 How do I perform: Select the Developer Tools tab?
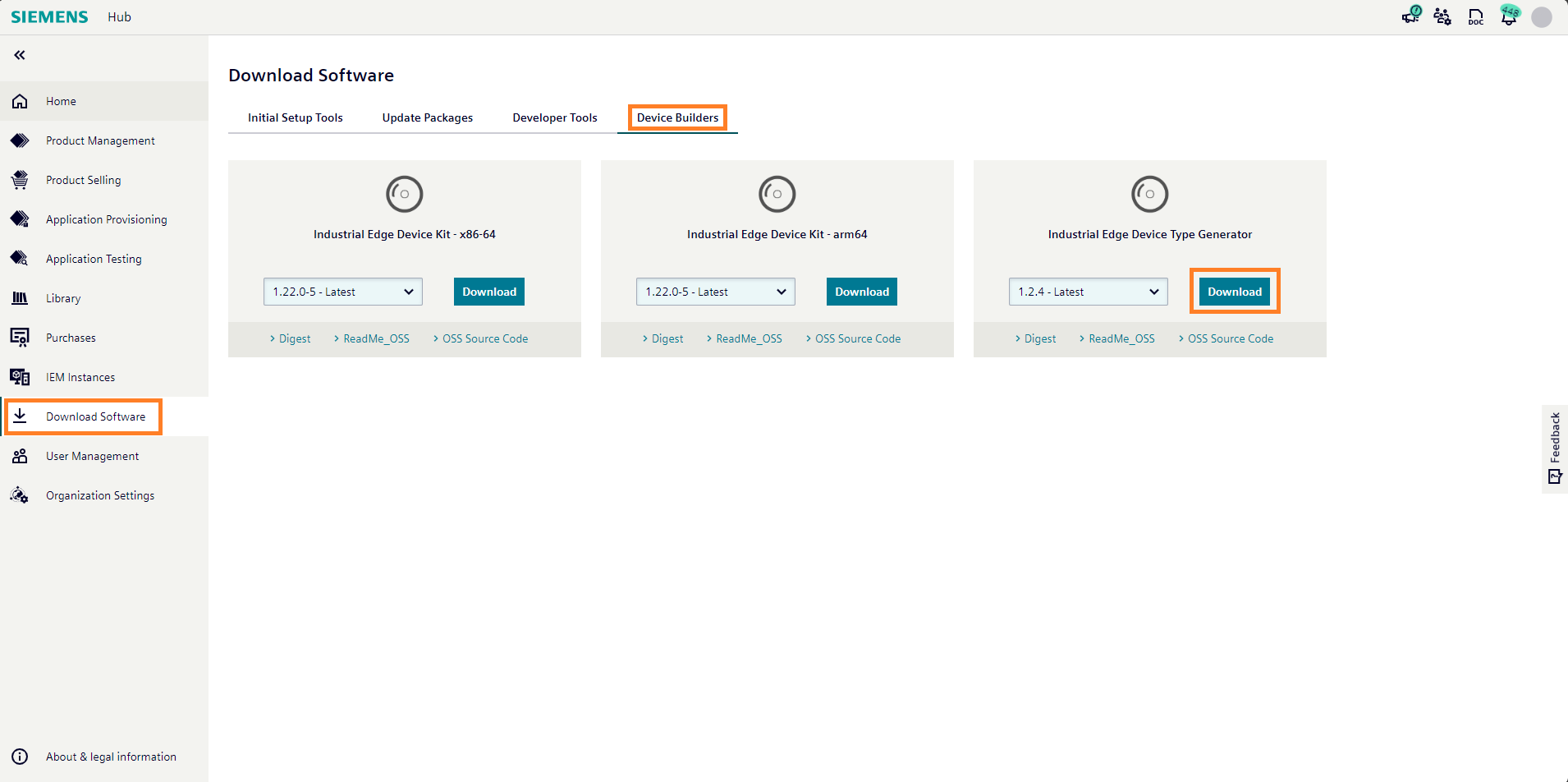click(x=555, y=117)
